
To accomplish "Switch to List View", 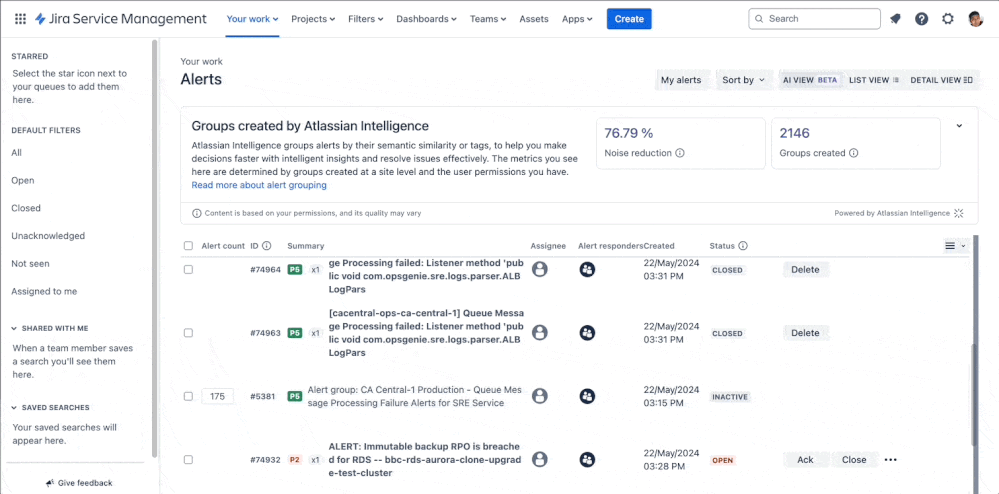I will point(873,80).
